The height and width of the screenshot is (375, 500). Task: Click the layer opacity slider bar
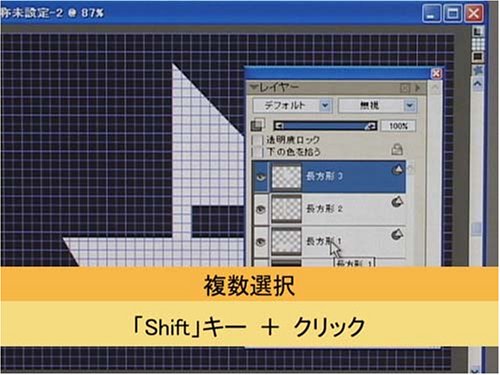coord(325,126)
